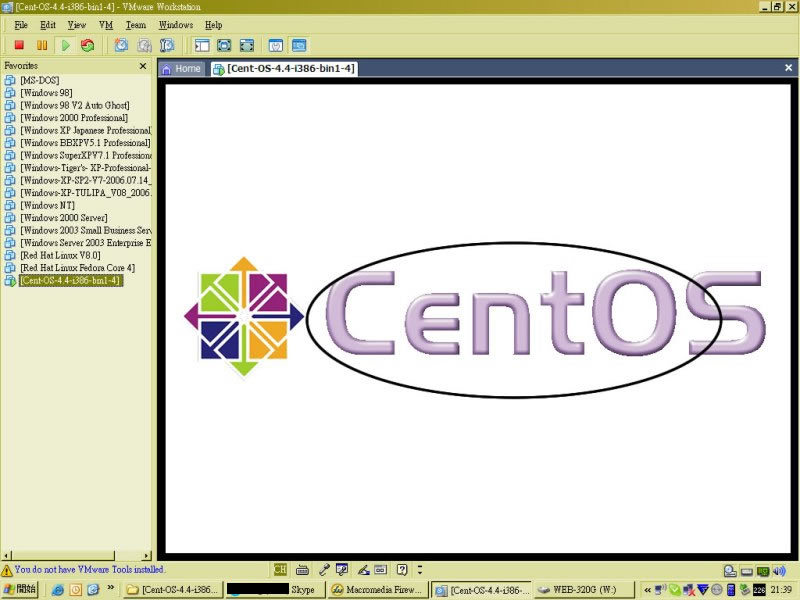Suspend the VM with the pause icon
800x600 pixels.
42,45
